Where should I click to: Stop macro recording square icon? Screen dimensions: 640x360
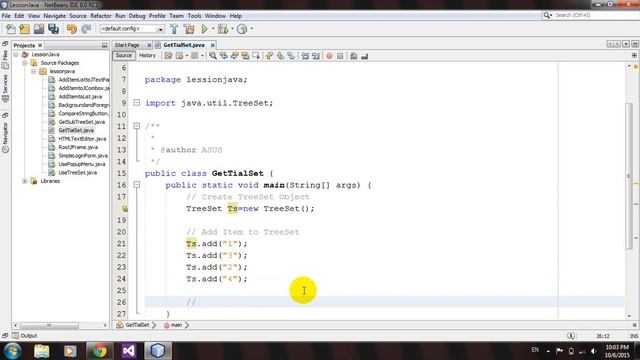tap(340, 56)
